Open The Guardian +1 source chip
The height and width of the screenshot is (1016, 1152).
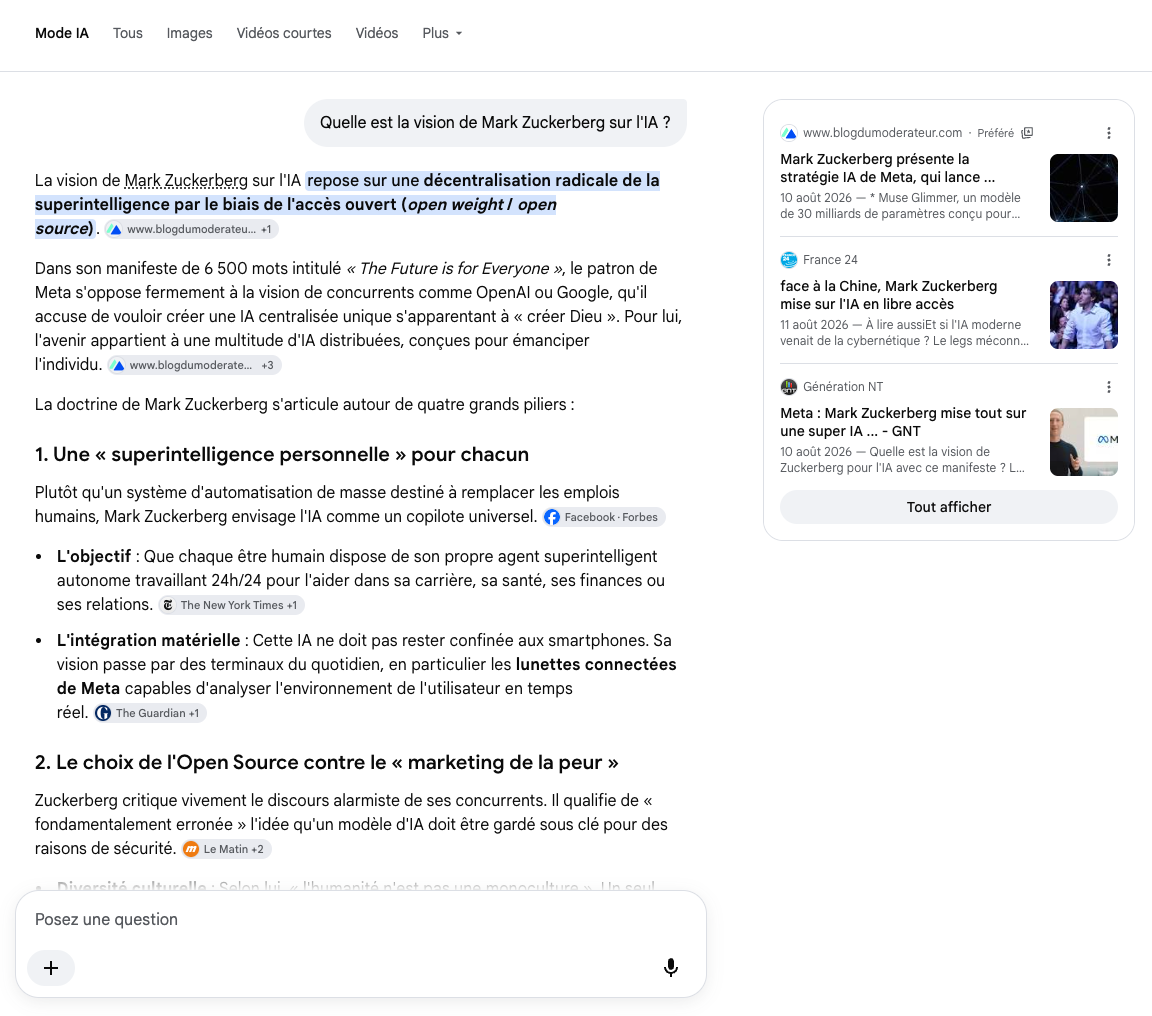tap(150, 713)
